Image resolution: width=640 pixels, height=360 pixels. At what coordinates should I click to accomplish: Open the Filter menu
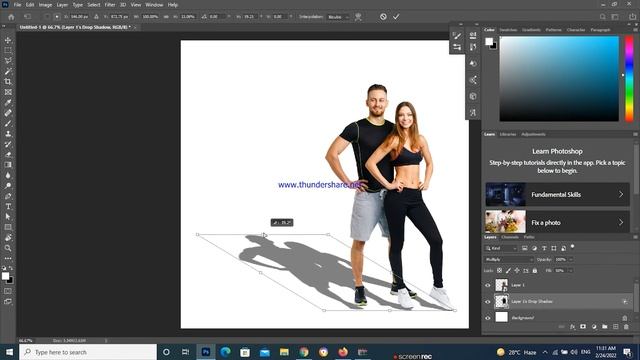tap(110, 5)
